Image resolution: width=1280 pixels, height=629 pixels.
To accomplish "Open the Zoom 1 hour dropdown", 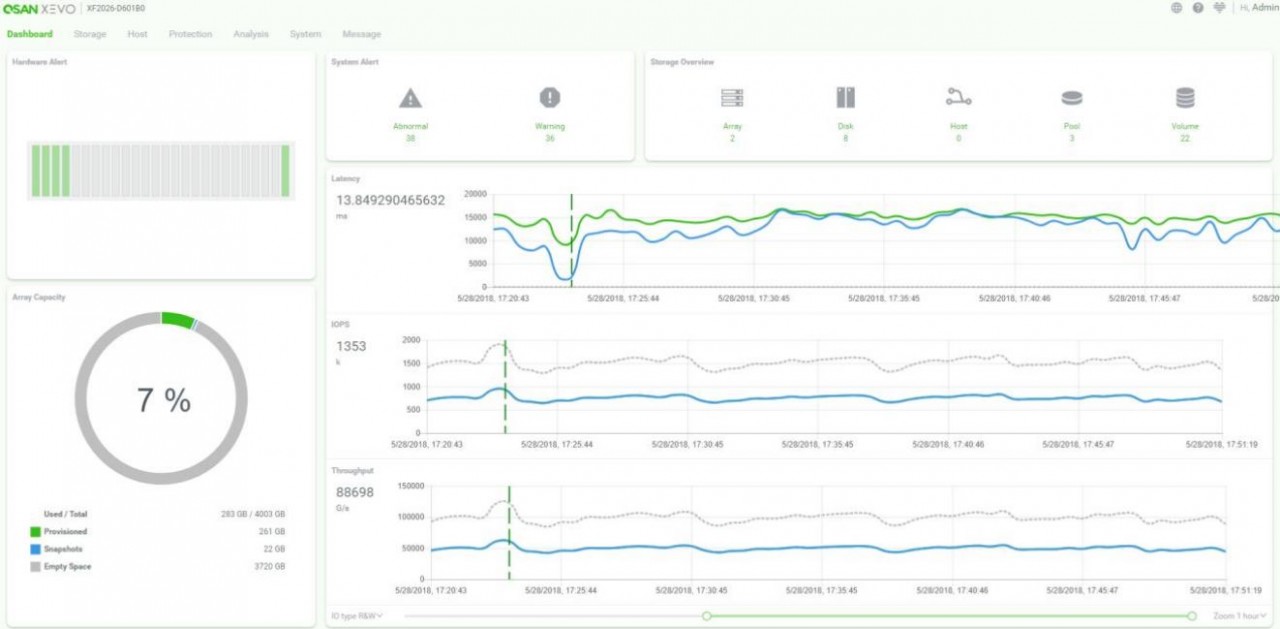I will click(1240, 616).
